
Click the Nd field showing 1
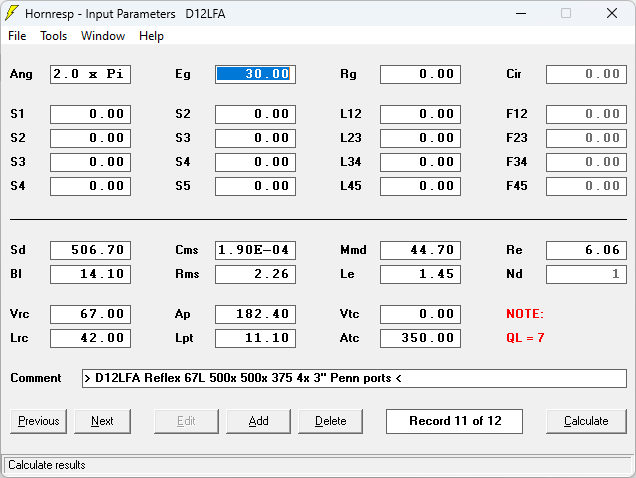click(586, 274)
